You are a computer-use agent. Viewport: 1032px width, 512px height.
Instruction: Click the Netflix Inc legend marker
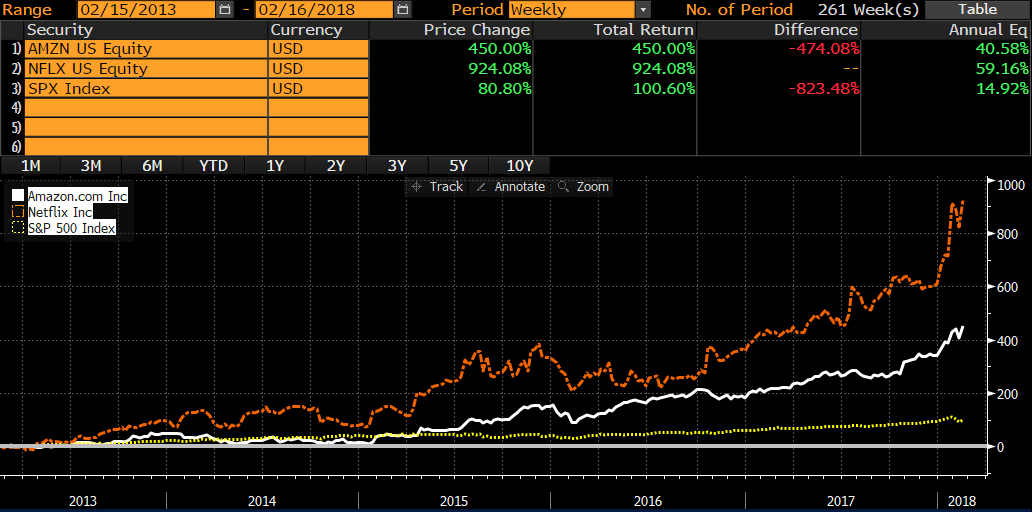coord(17,212)
